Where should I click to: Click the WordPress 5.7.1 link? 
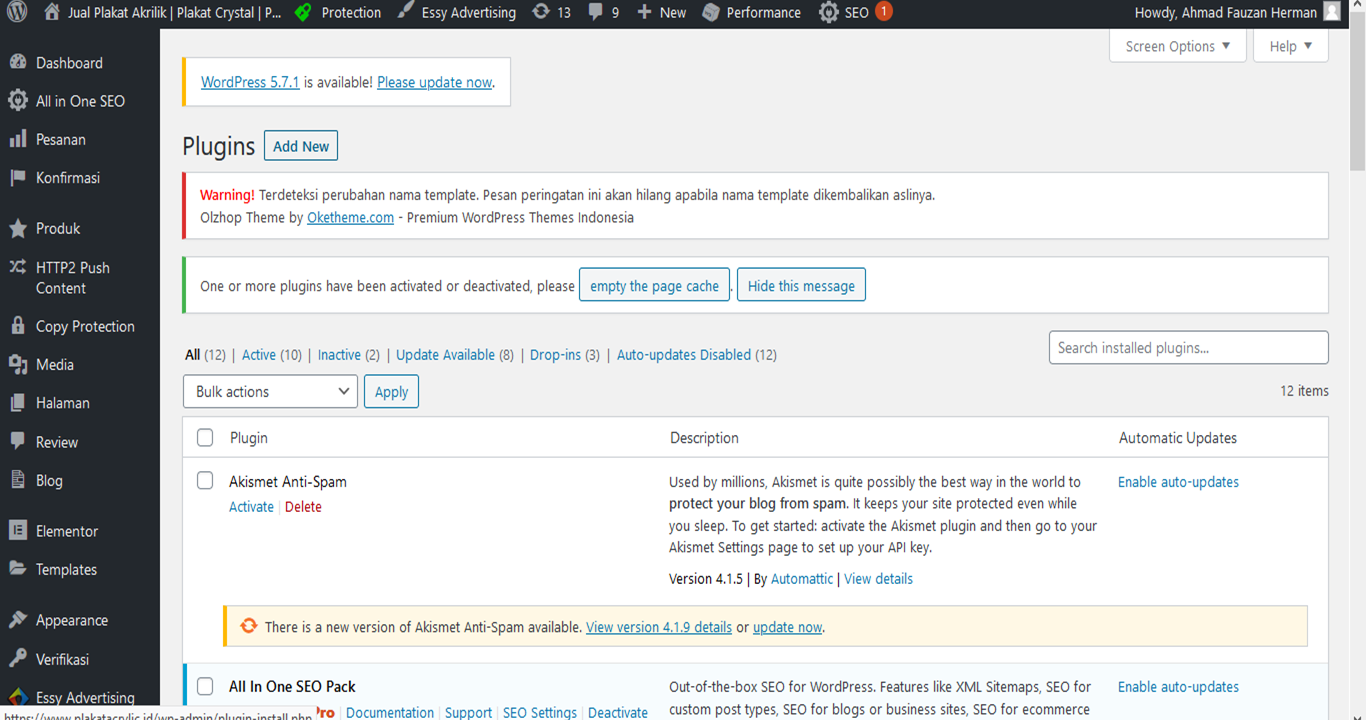(250, 82)
